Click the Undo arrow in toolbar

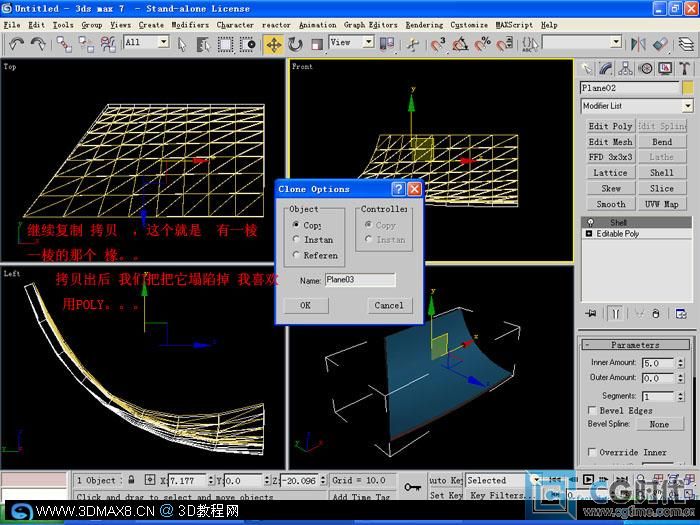pos(17,44)
